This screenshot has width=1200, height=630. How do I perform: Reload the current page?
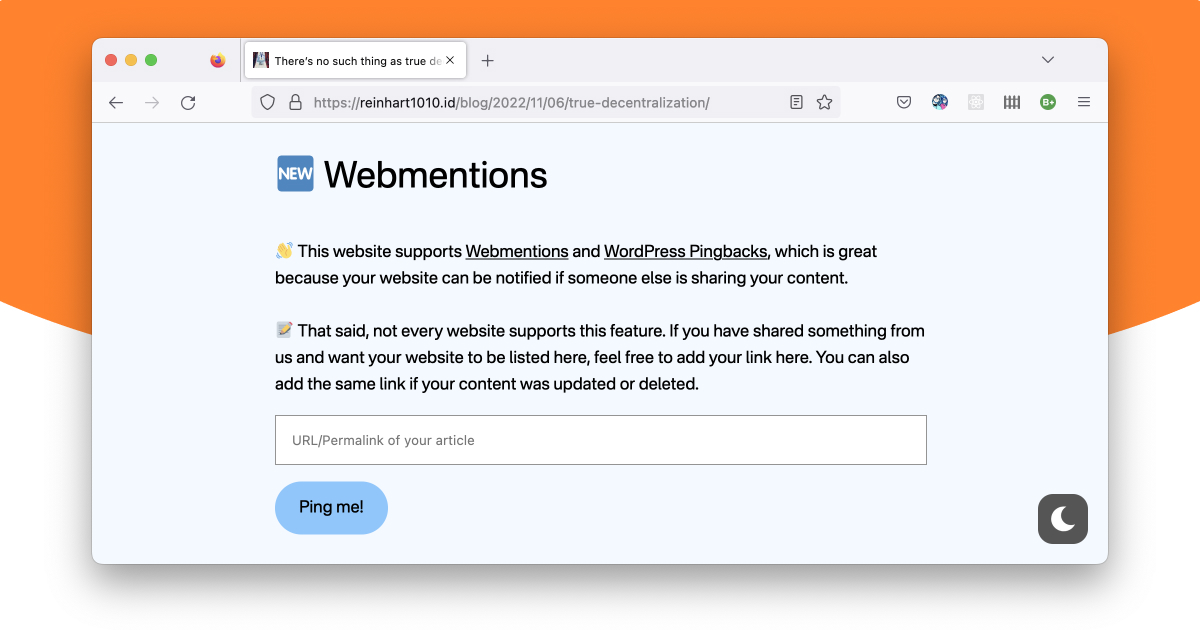[x=188, y=102]
